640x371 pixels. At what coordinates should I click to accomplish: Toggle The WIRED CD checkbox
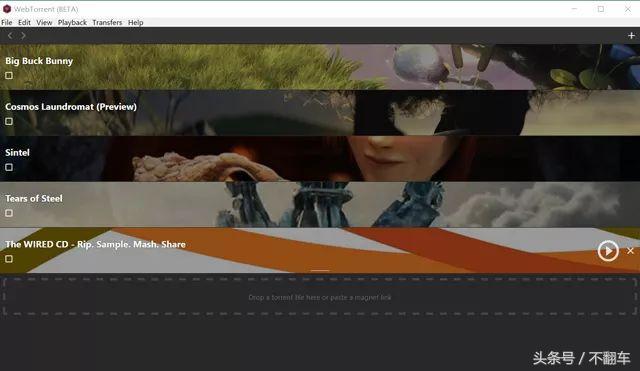pos(9,259)
